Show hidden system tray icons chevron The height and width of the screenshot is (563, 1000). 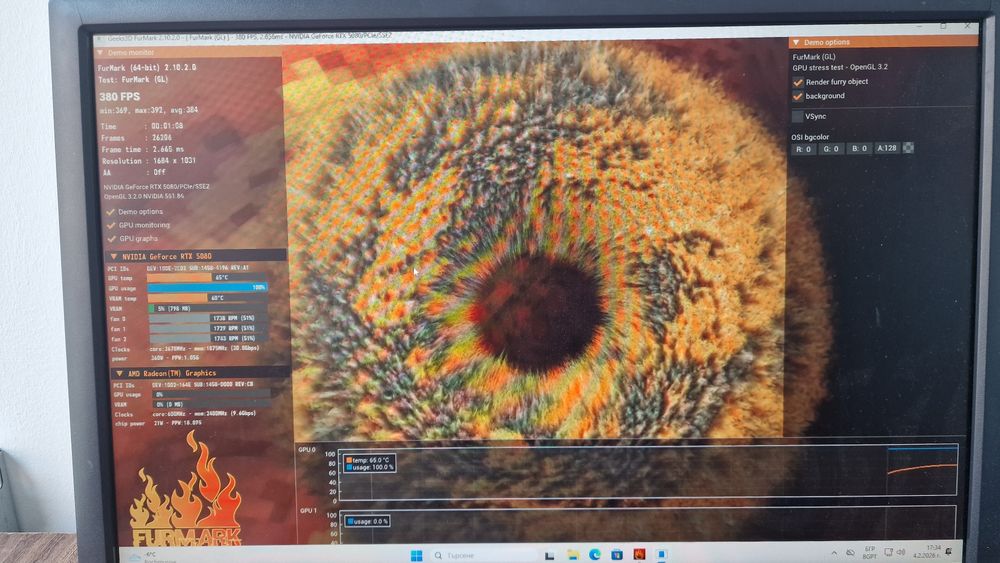tap(834, 553)
